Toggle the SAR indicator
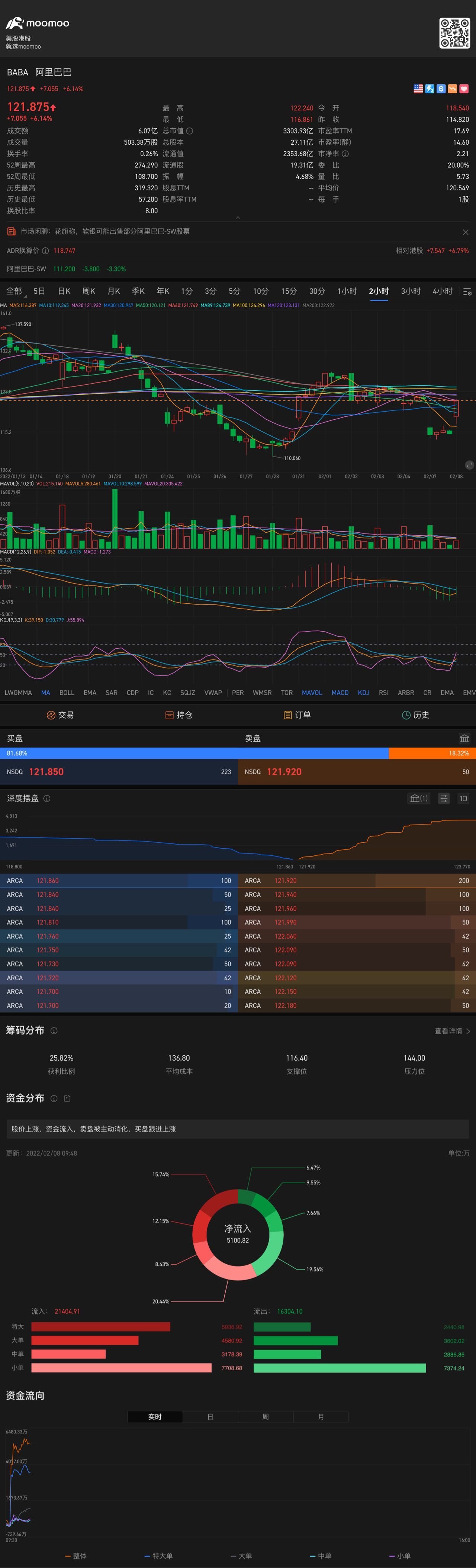This screenshot has height=1568, width=476. point(112,693)
